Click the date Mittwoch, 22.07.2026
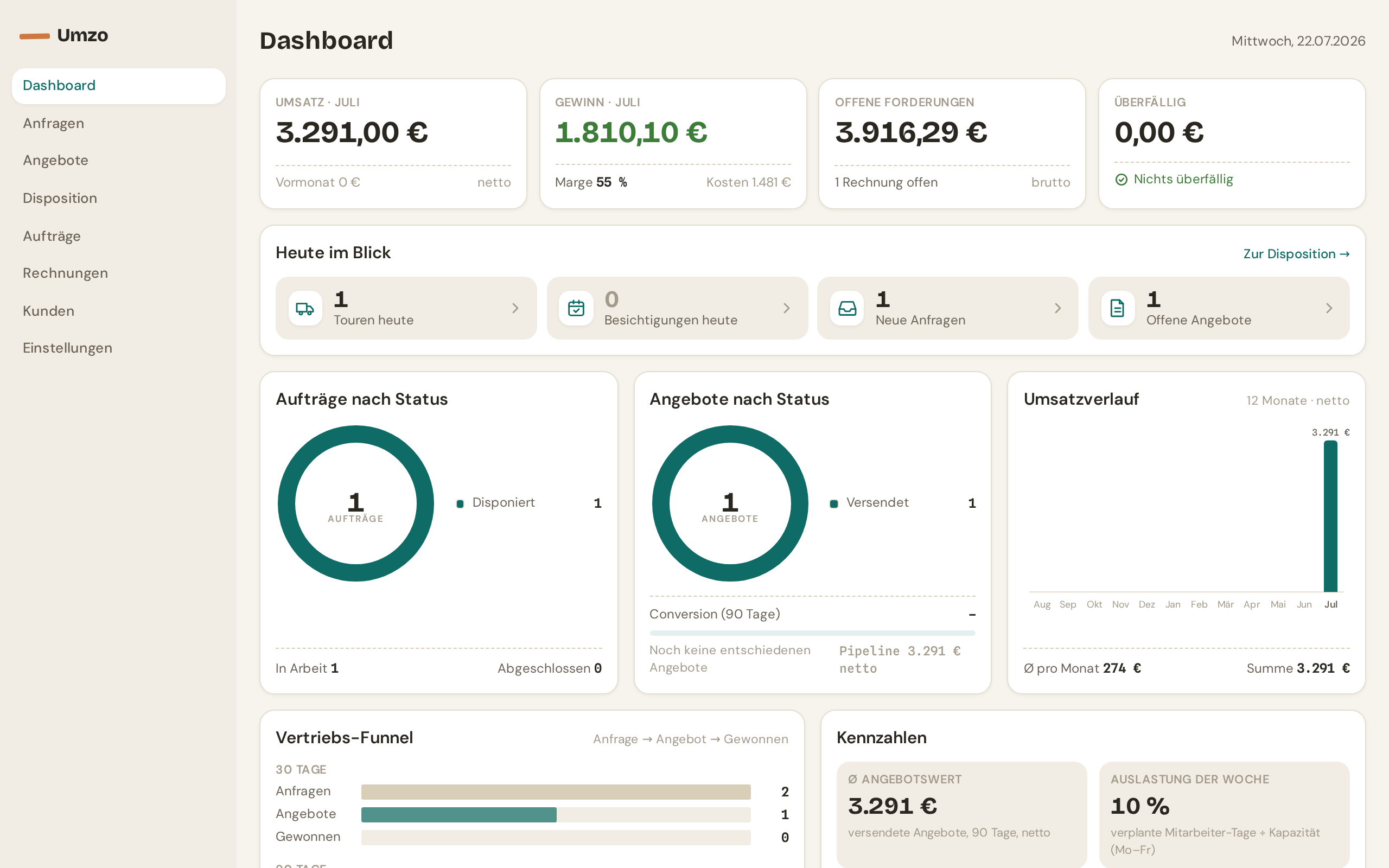The width and height of the screenshot is (1389, 868). point(1298,41)
